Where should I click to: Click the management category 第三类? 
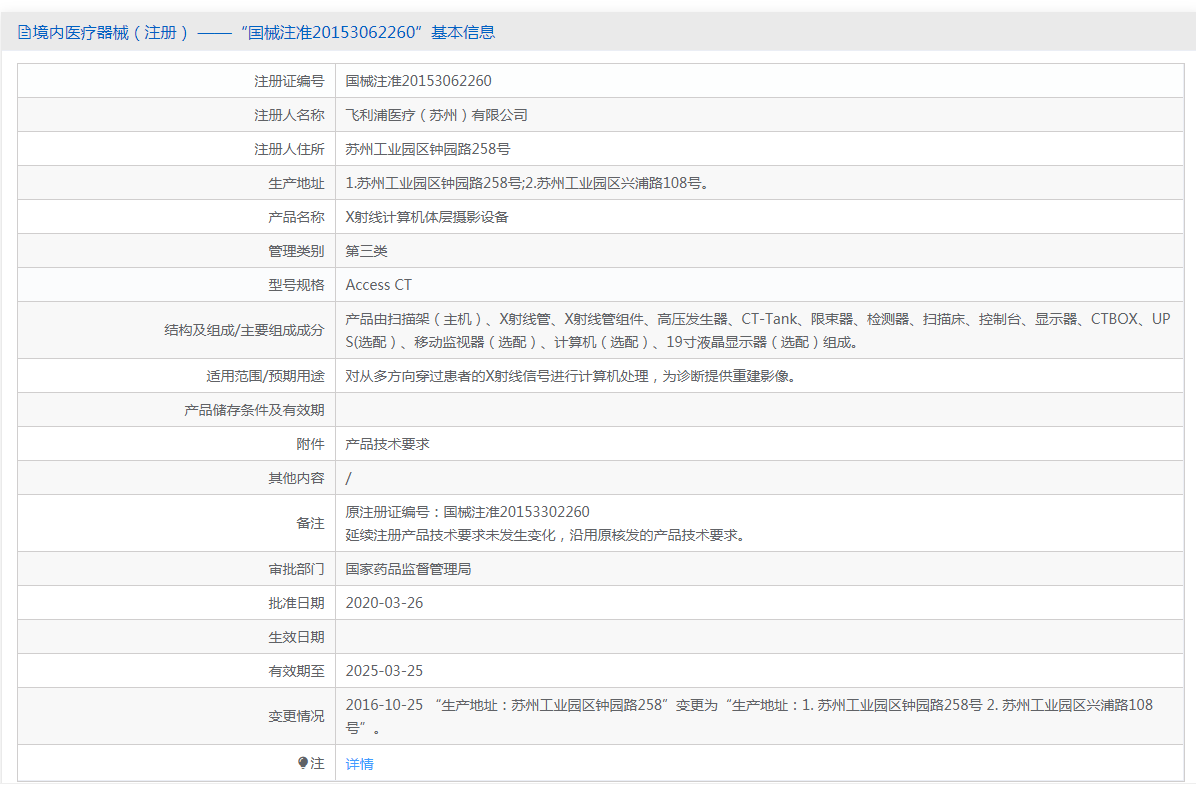[x=366, y=251]
